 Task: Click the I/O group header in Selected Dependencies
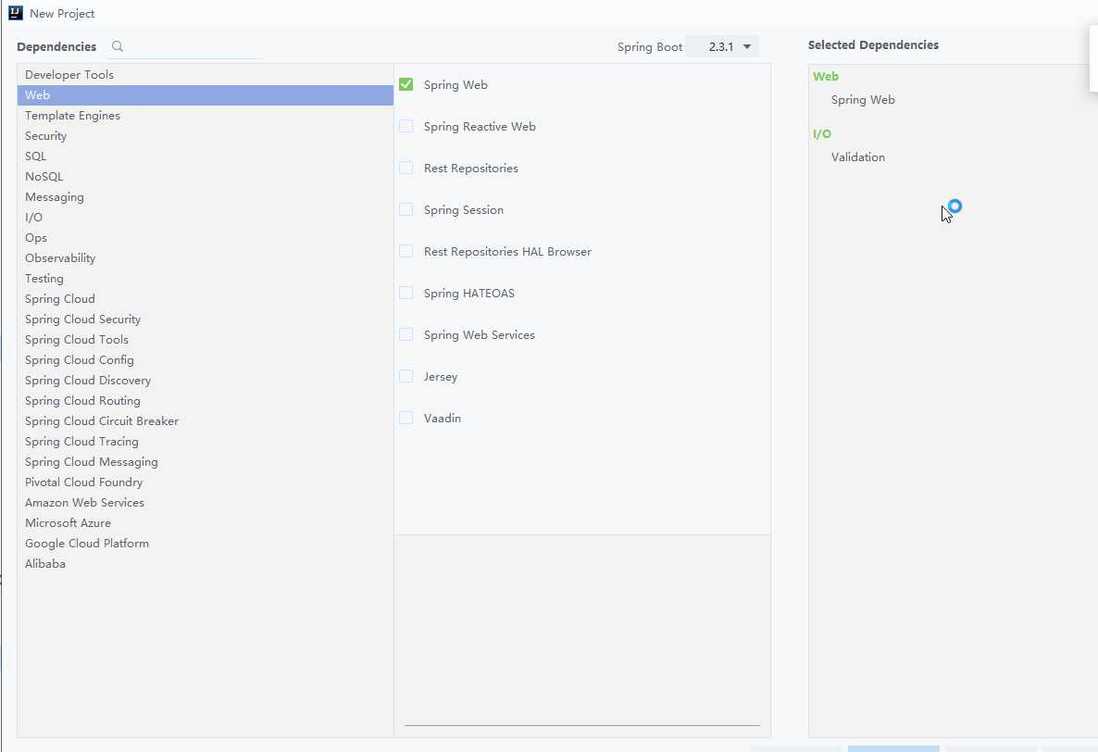click(822, 133)
